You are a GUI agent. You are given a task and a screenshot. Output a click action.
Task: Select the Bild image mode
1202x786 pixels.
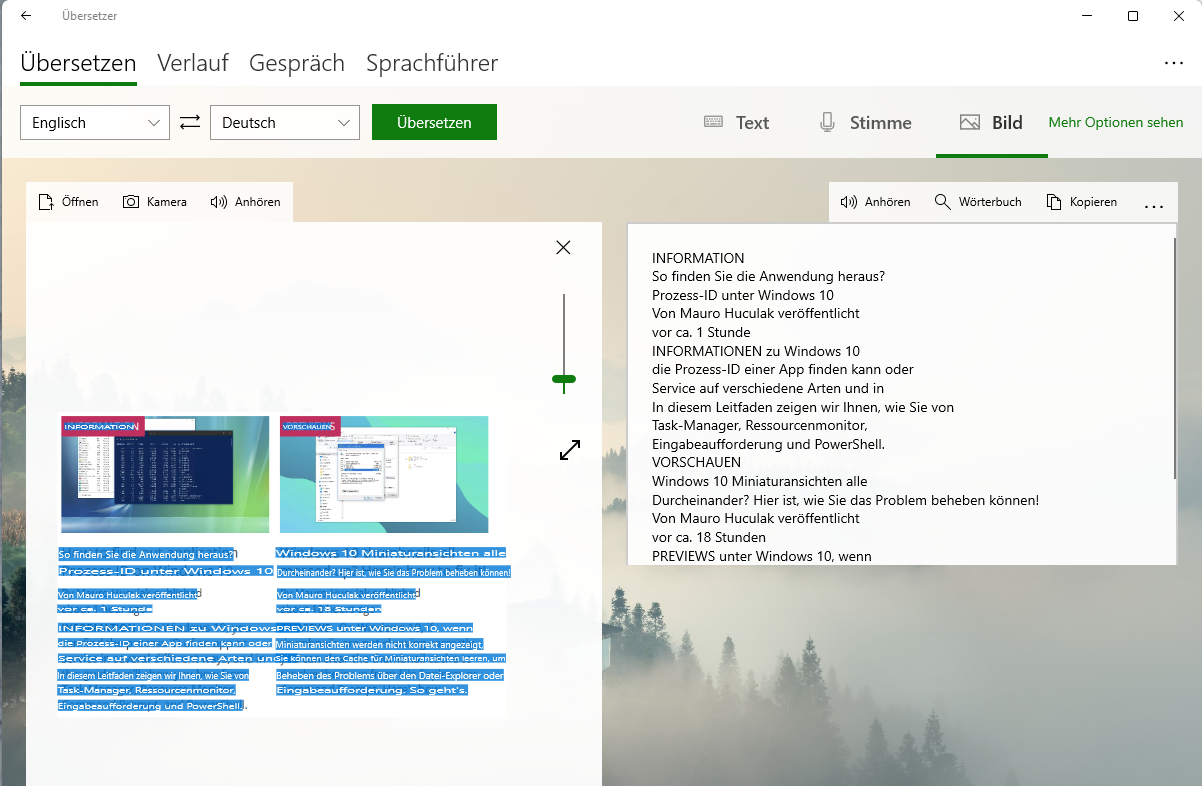tap(991, 123)
